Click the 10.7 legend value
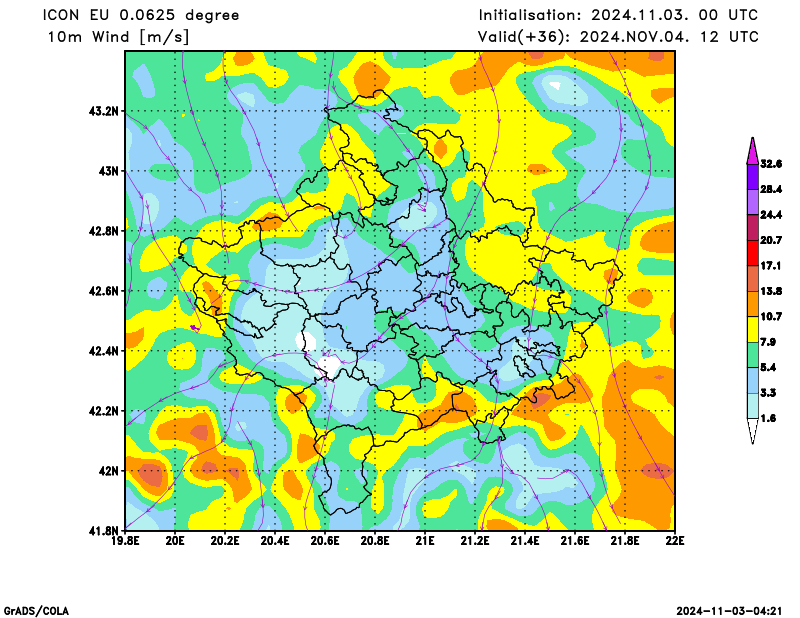This screenshot has width=800, height=618. (771, 316)
